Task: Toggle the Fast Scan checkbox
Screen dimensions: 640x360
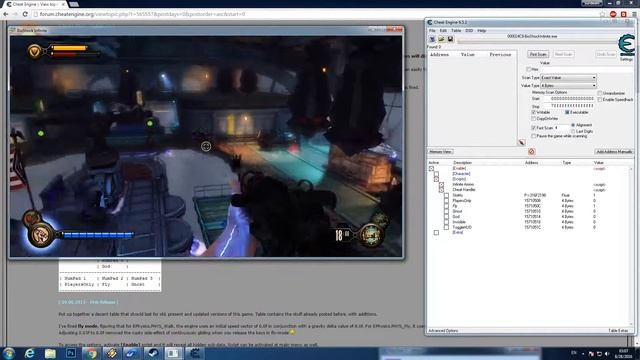Action: click(533, 128)
